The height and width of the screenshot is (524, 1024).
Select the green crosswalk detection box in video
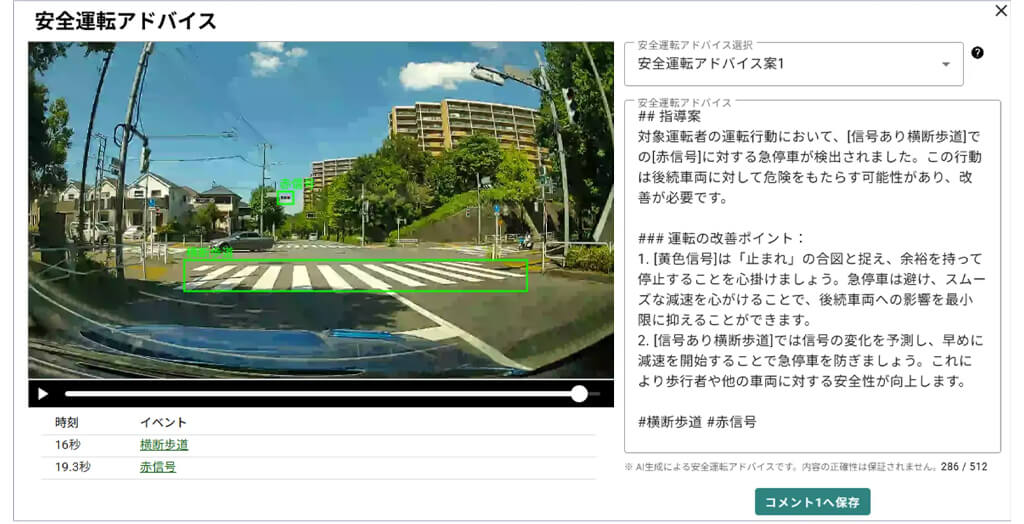tap(355, 276)
